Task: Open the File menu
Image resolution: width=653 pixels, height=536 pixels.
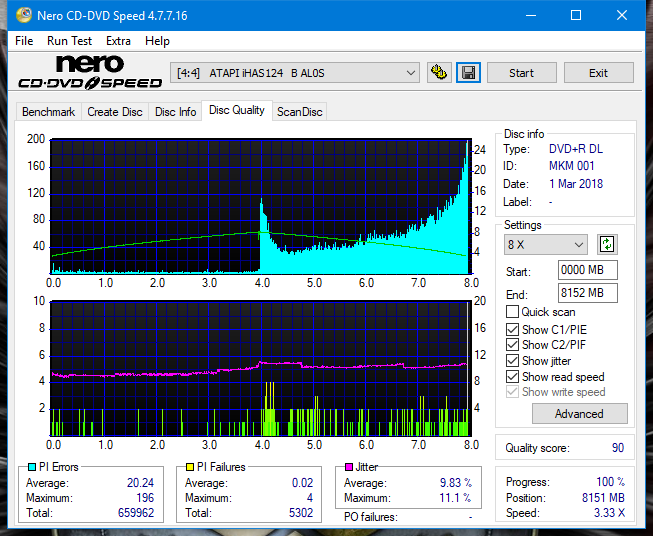Action: [24, 41]
